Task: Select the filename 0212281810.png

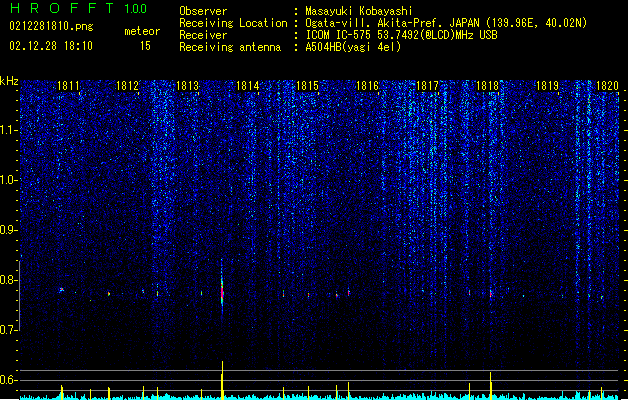Action: 51,26
